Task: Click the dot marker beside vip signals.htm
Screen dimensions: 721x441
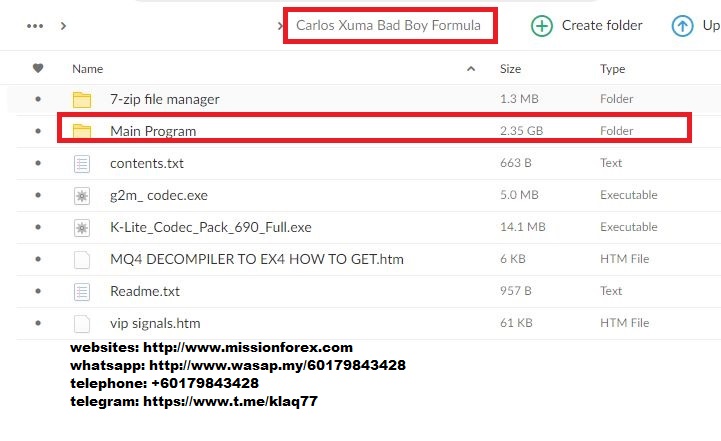Action: (38, 323)
